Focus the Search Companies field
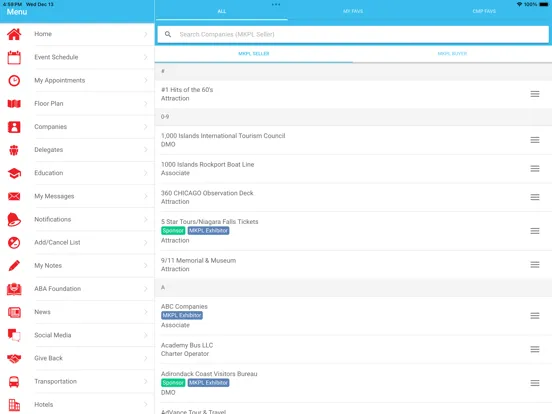The image size is (552, 414). [353, 34]
